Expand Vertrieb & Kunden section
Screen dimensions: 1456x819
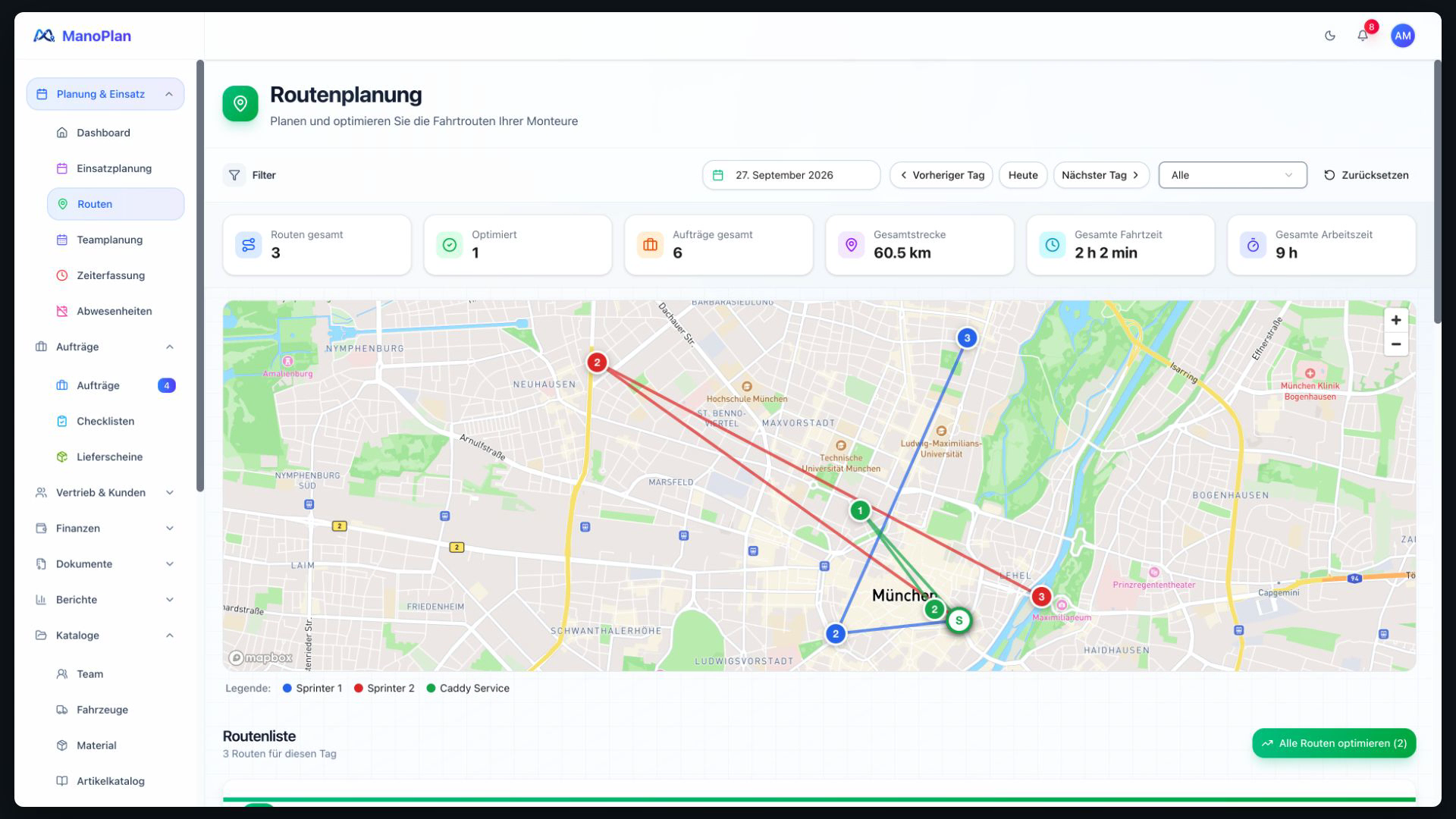pos(105,493)
